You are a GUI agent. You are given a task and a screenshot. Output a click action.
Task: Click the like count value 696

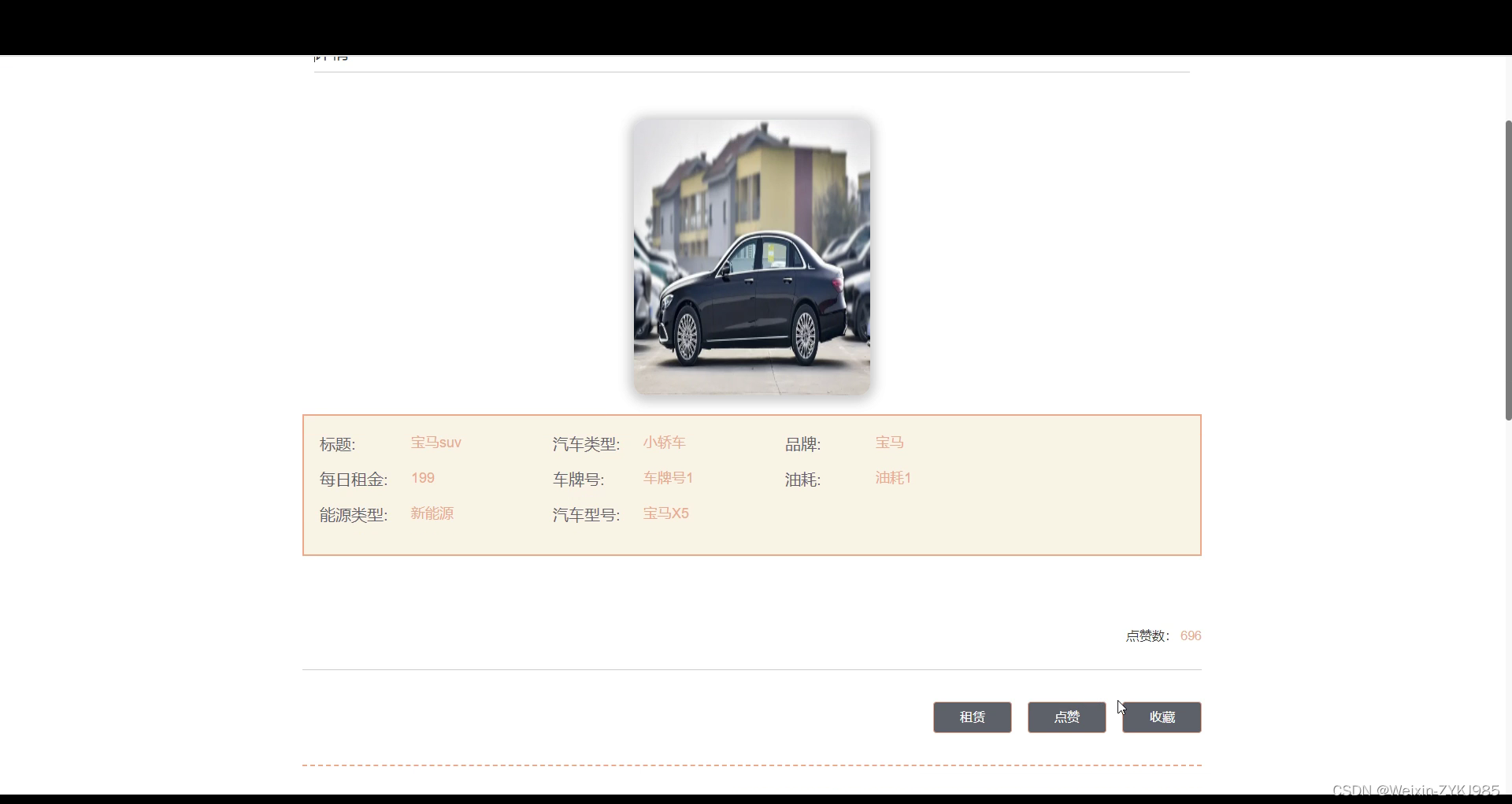(x=1191, y=635)
